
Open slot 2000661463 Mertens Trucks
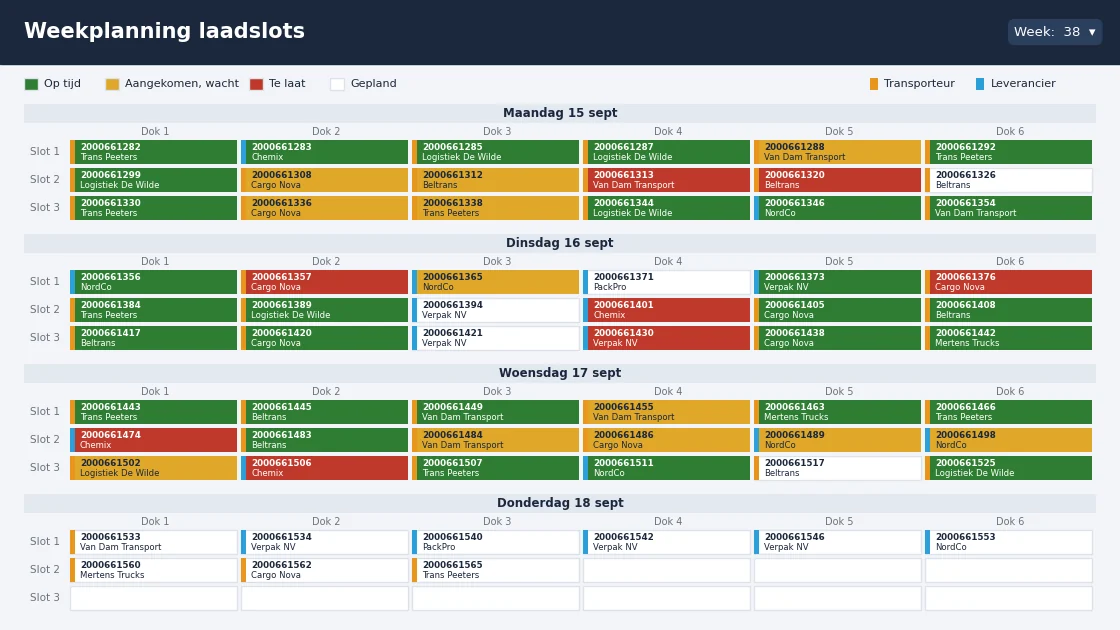tap(838, 412)
